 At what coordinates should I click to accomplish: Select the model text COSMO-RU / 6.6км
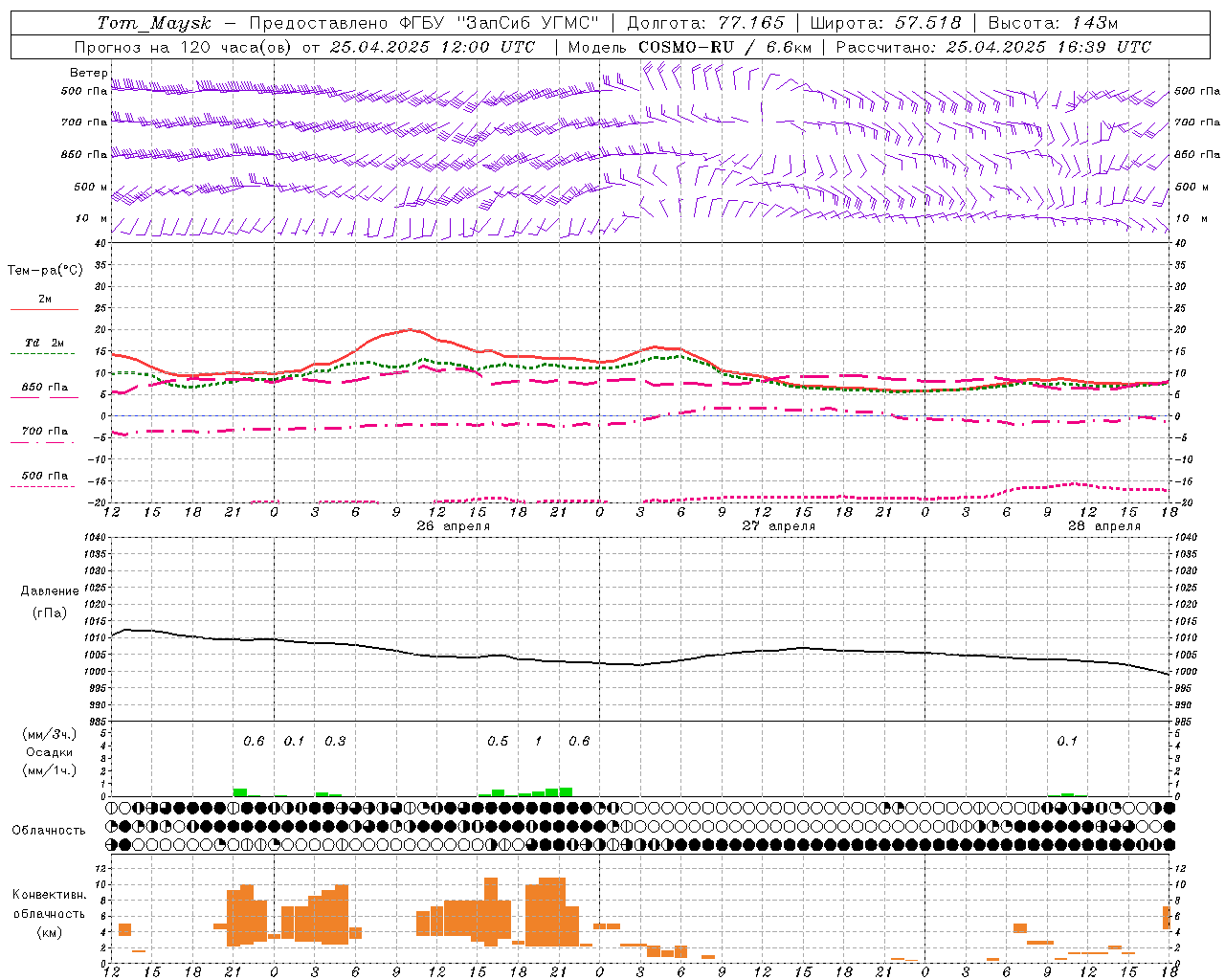point(725,47)
